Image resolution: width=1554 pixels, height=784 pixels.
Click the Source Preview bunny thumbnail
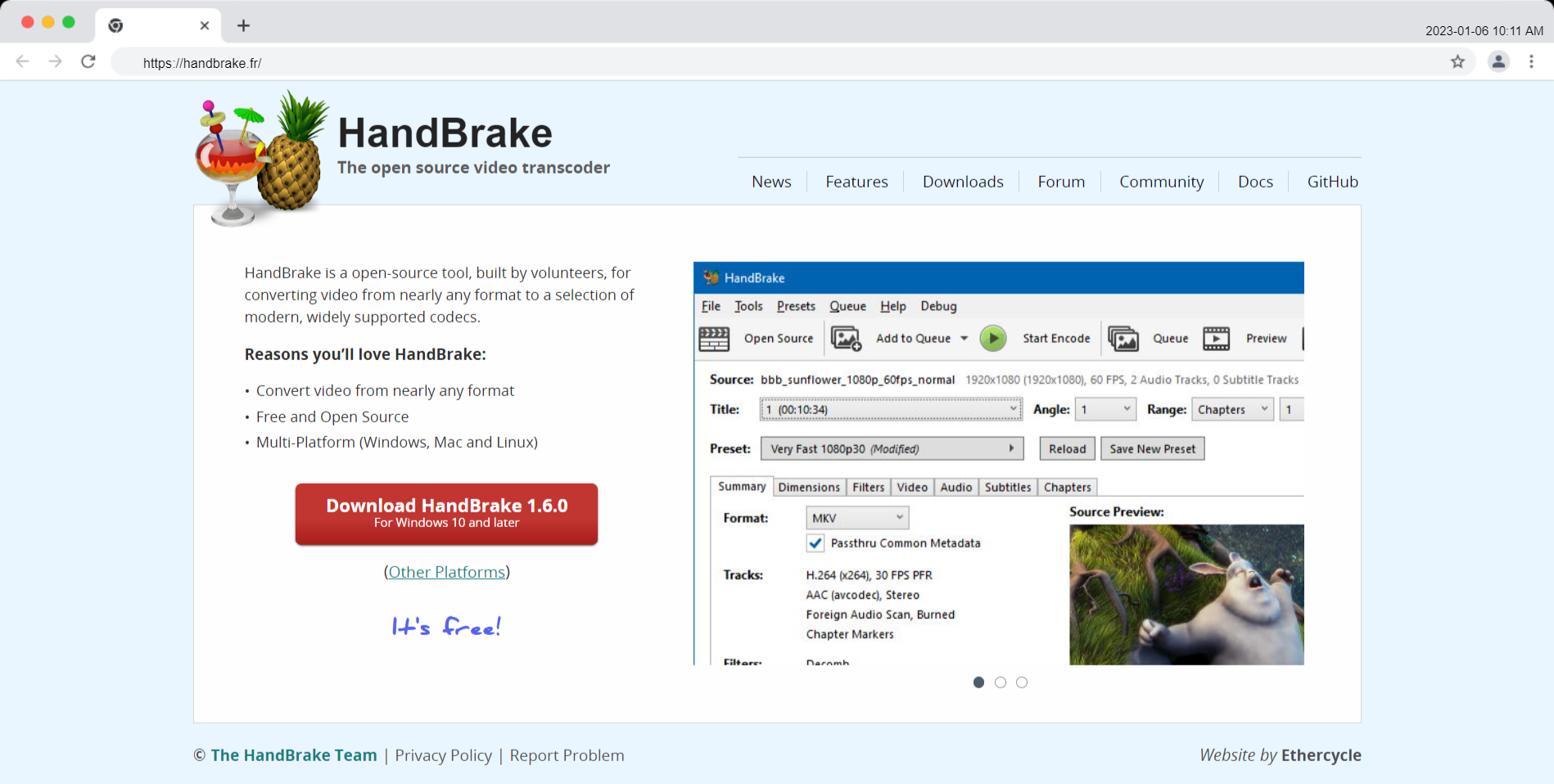(1186, 594)
